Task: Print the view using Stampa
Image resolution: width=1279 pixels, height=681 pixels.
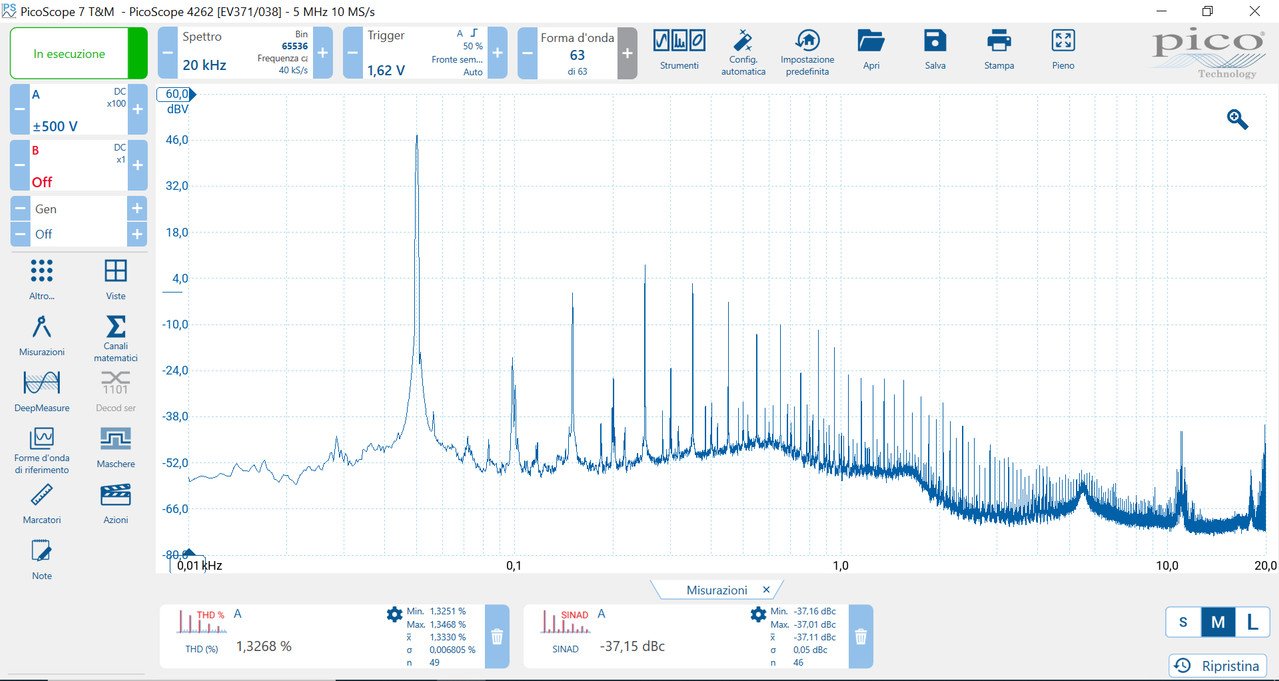Action: [999, 49]
